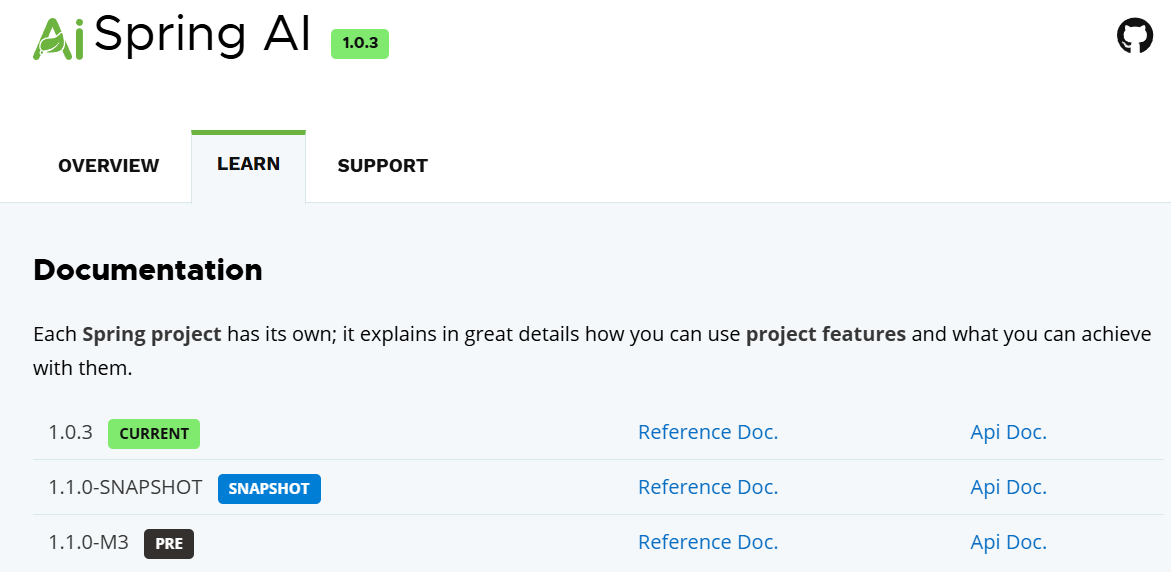Viewport: 1171px width, 572px height.
Task: Click the green 1.0.3 version badge in header
Action: pyautogui.click(x=360, y=43)
